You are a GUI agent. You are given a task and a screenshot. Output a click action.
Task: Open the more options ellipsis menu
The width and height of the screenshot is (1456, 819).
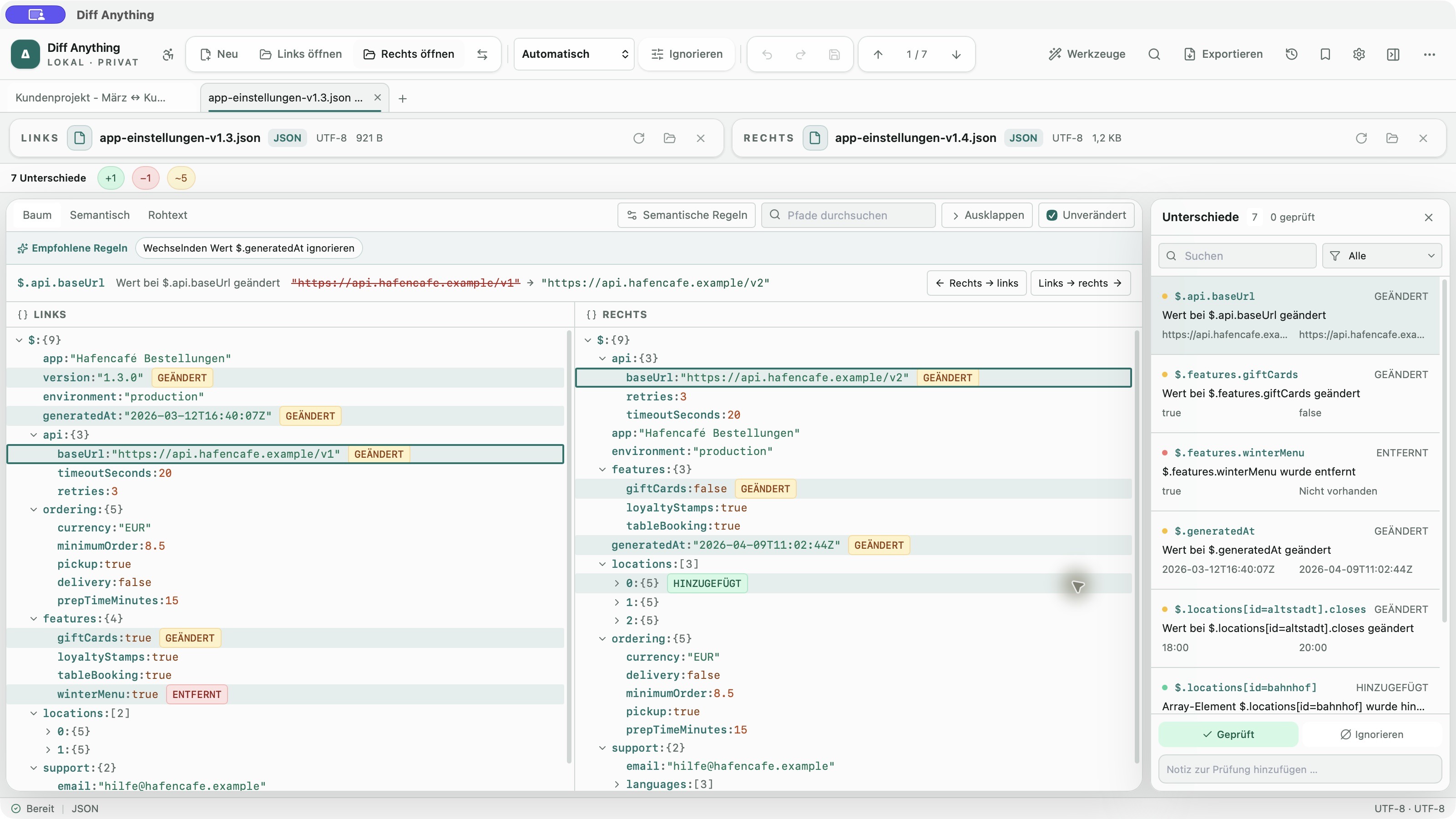point(1430,54)
